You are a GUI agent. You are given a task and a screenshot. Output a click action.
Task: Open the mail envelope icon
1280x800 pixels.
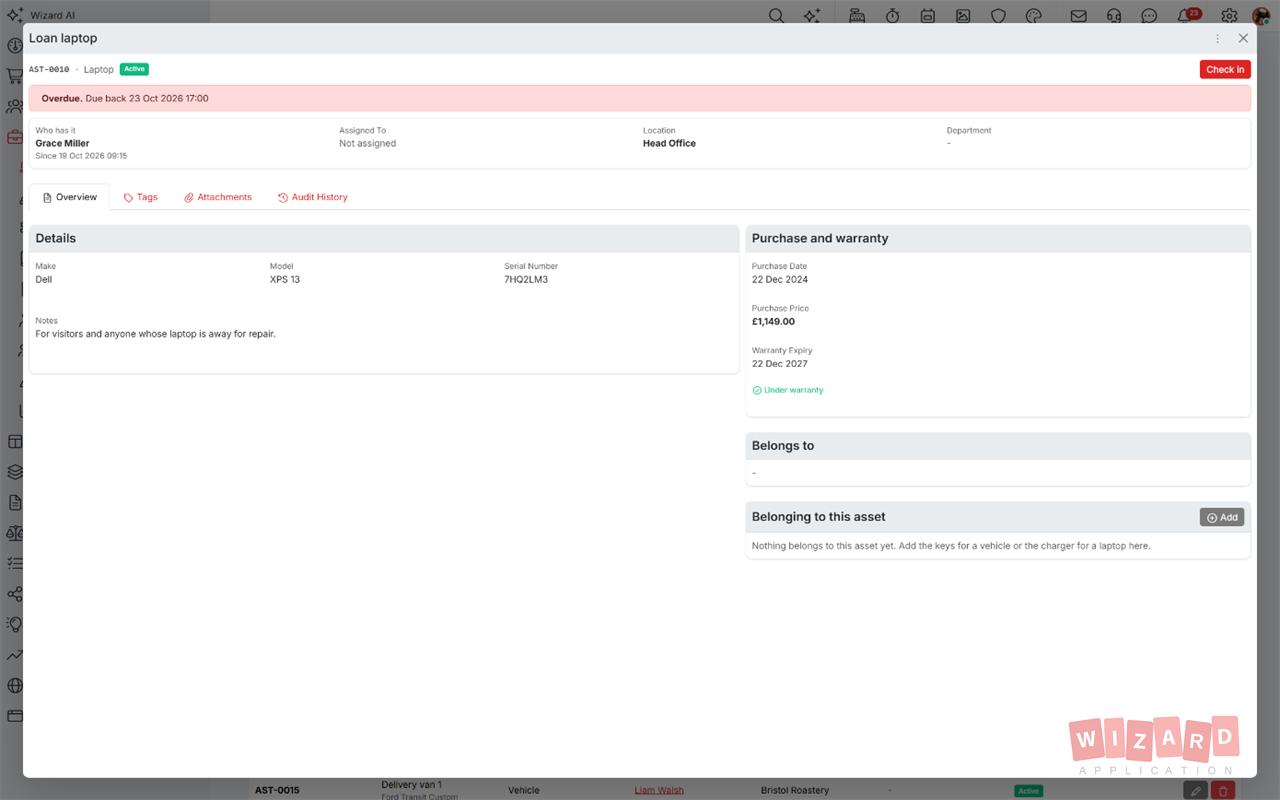(1078, 16)
